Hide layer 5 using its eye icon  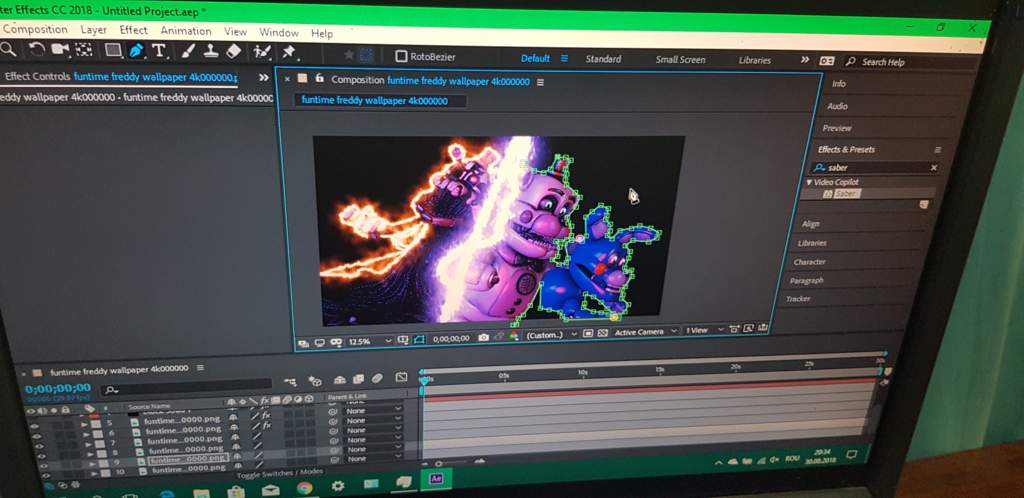[33, 425]
